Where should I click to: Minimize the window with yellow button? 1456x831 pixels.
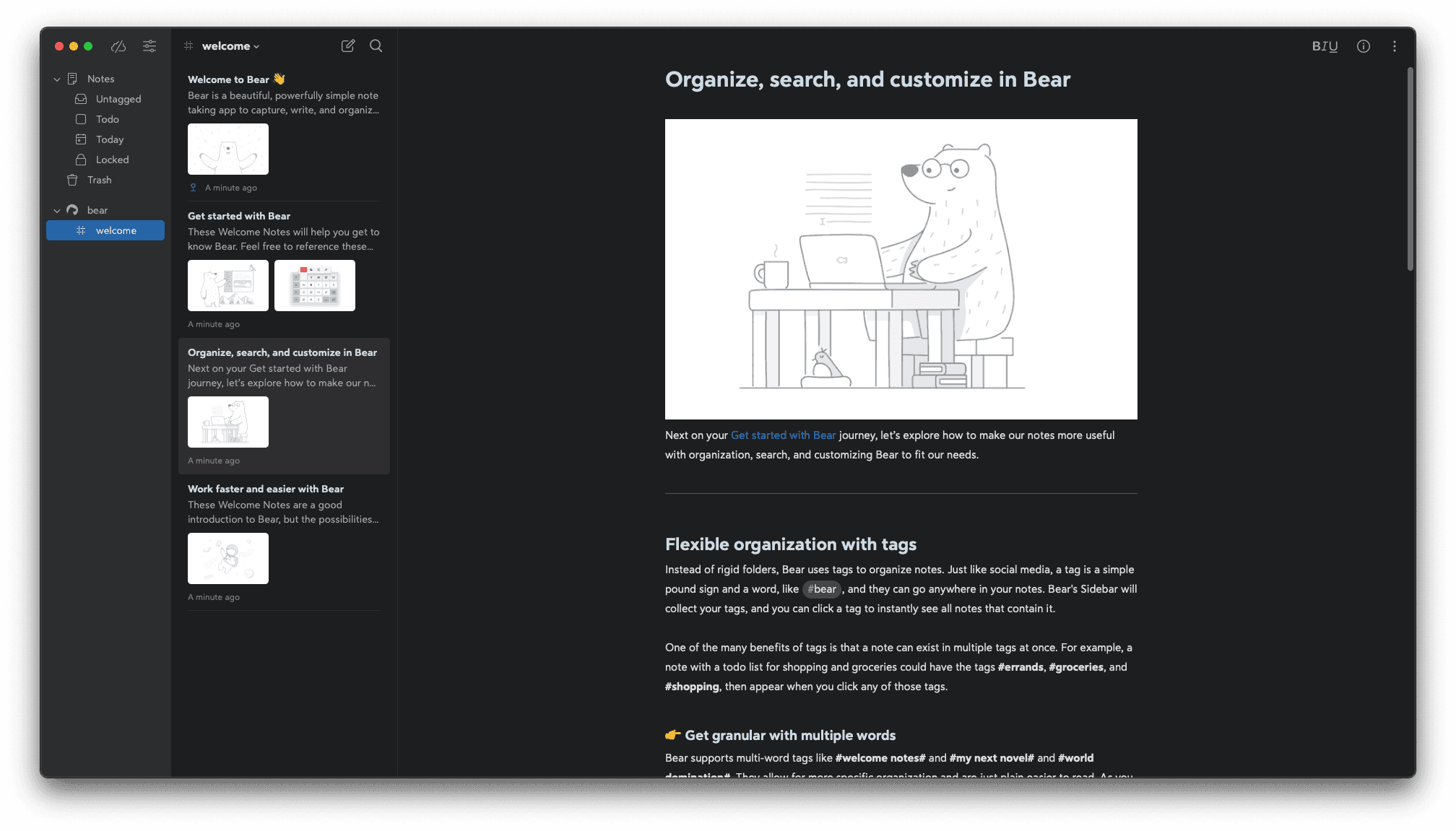74,46
